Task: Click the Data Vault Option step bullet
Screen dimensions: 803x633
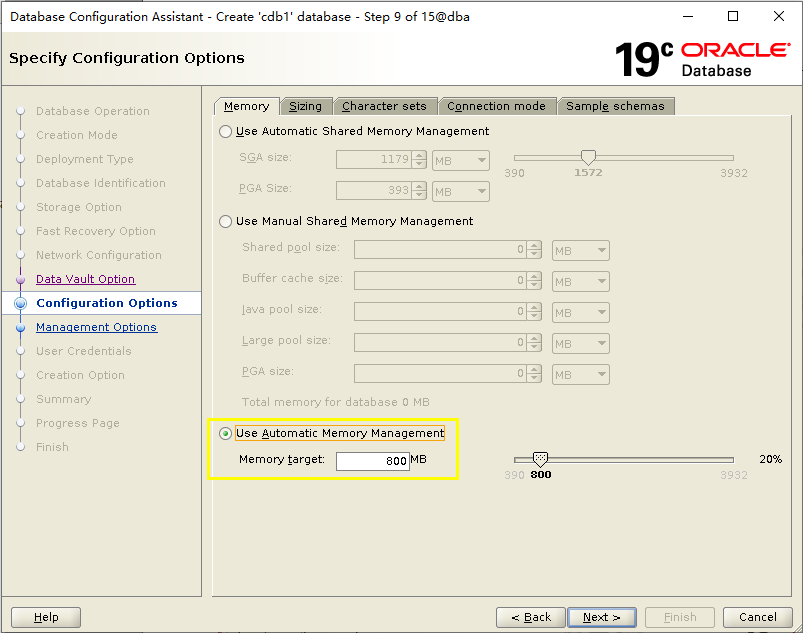Action: [x=20, y=280]
